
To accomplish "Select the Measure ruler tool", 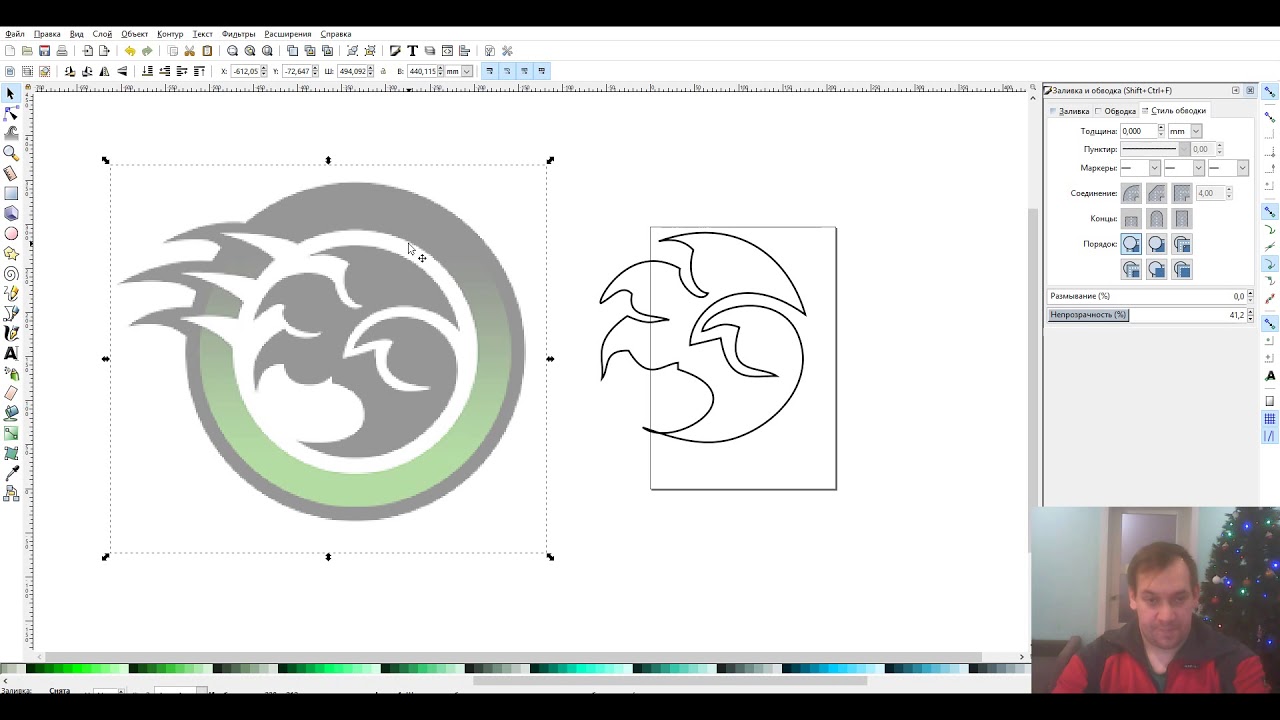I will pyautogui.click(x=11, y=173).
